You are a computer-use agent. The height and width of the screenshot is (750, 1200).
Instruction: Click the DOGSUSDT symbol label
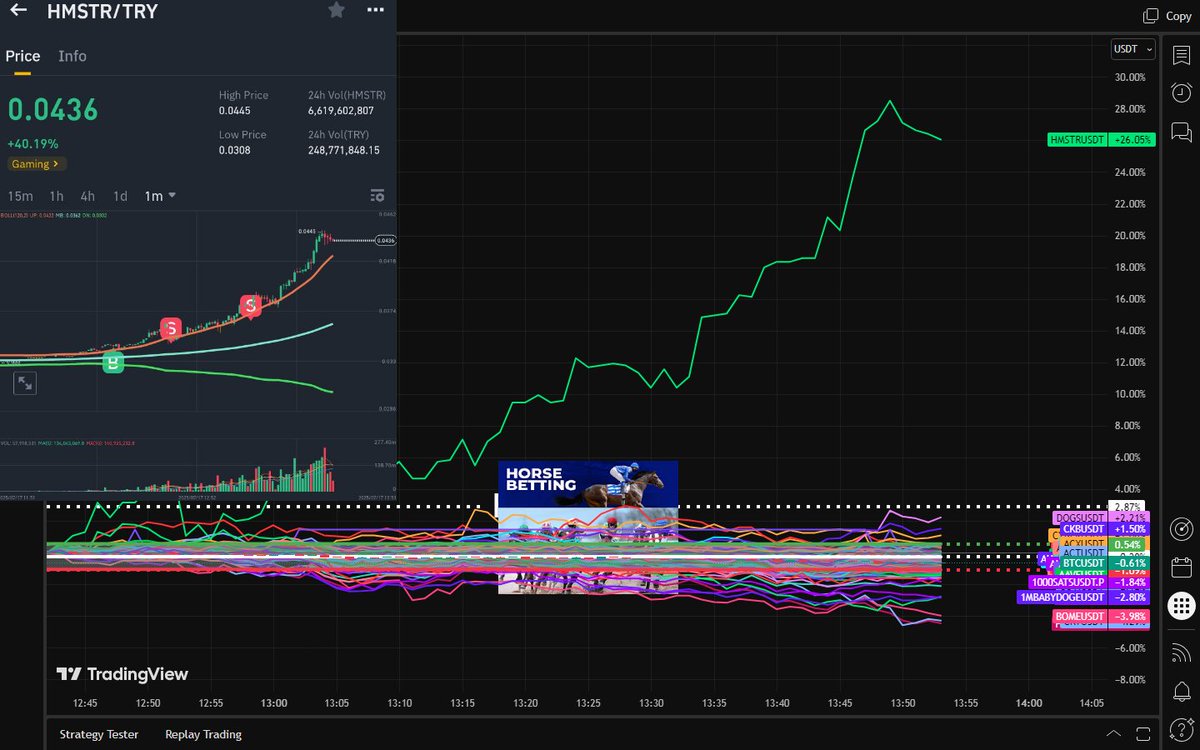pyautogui.click(x=1082, y=518)
